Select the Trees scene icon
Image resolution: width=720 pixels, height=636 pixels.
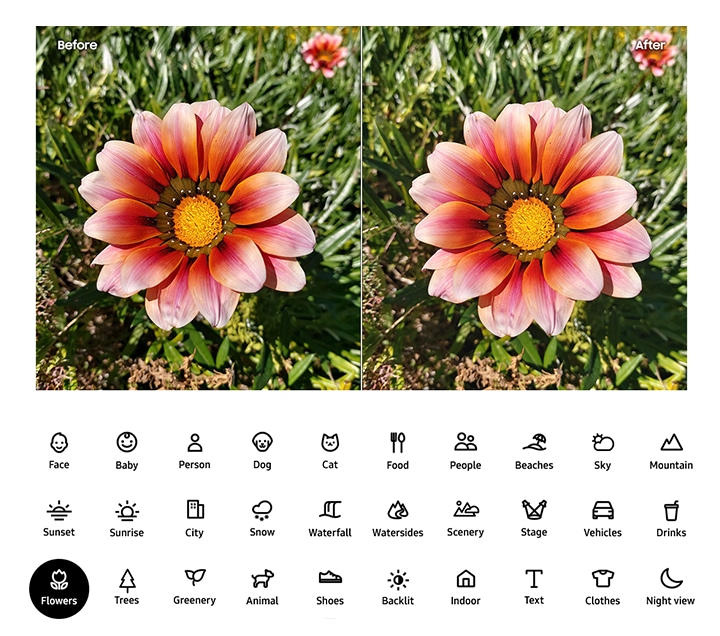tap(127, 580)
